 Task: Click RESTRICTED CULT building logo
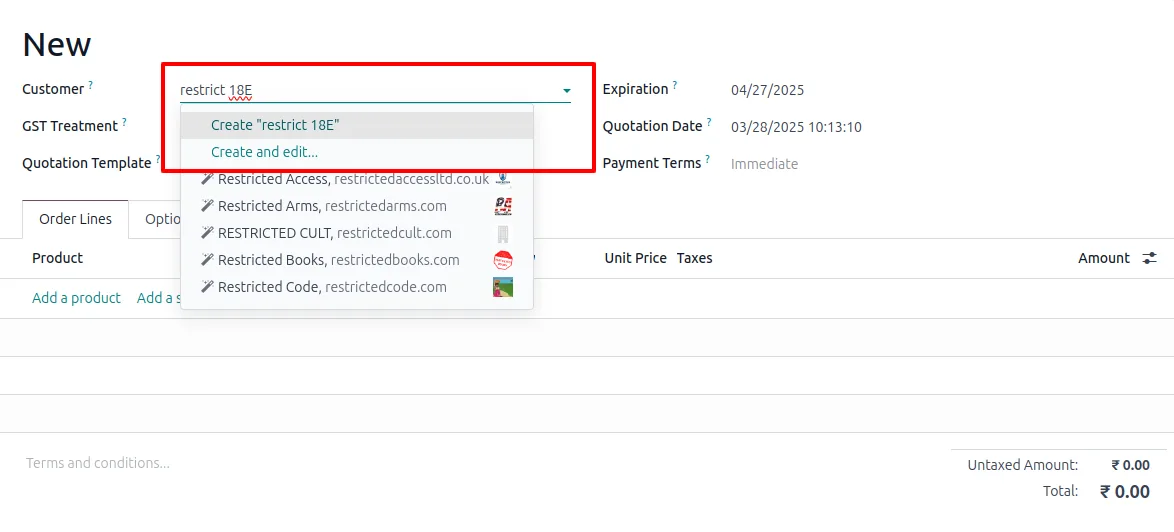pyautogui.click(x=503, y=233)
